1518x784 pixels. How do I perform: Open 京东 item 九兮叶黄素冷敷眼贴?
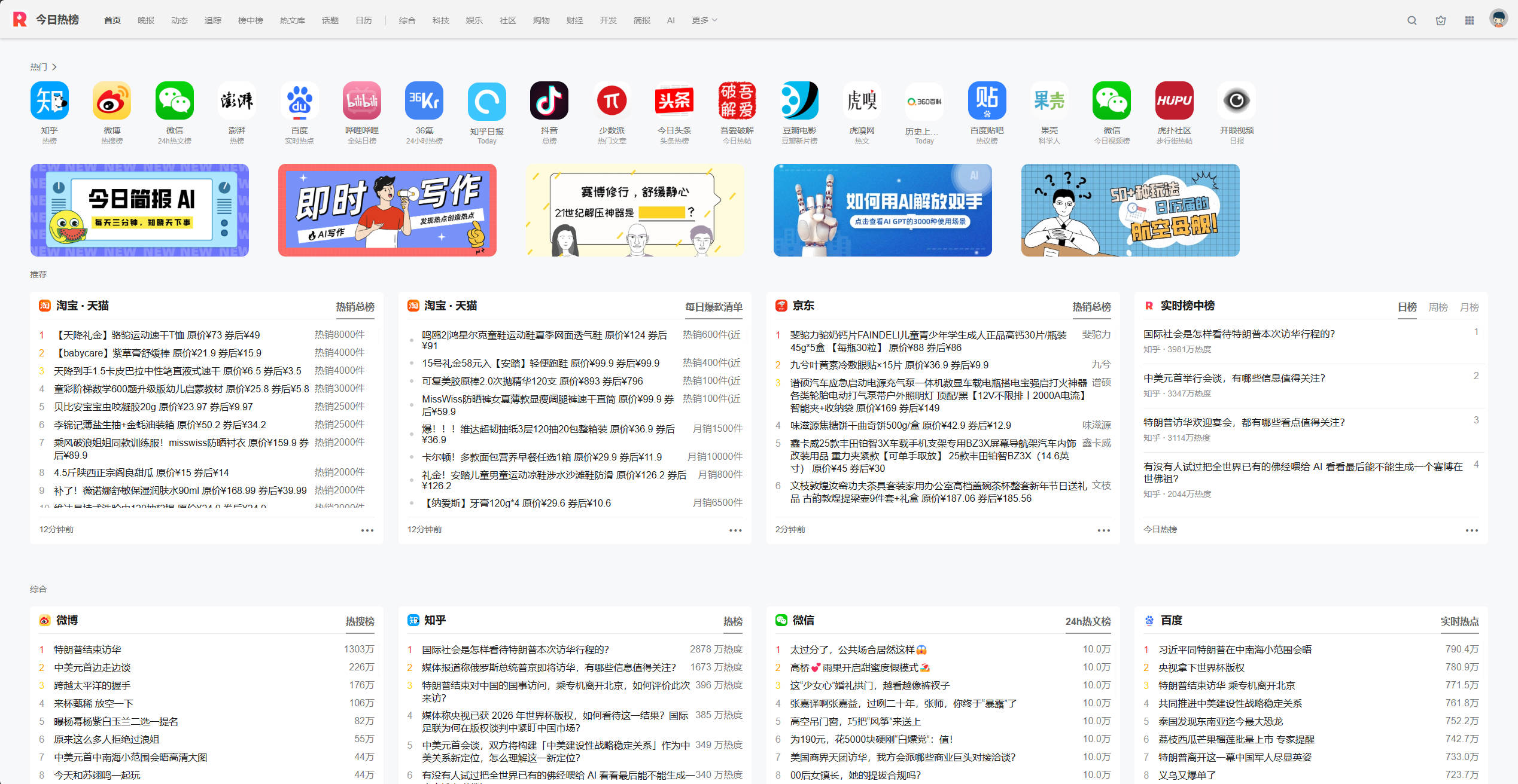click(x=889, y=365)
